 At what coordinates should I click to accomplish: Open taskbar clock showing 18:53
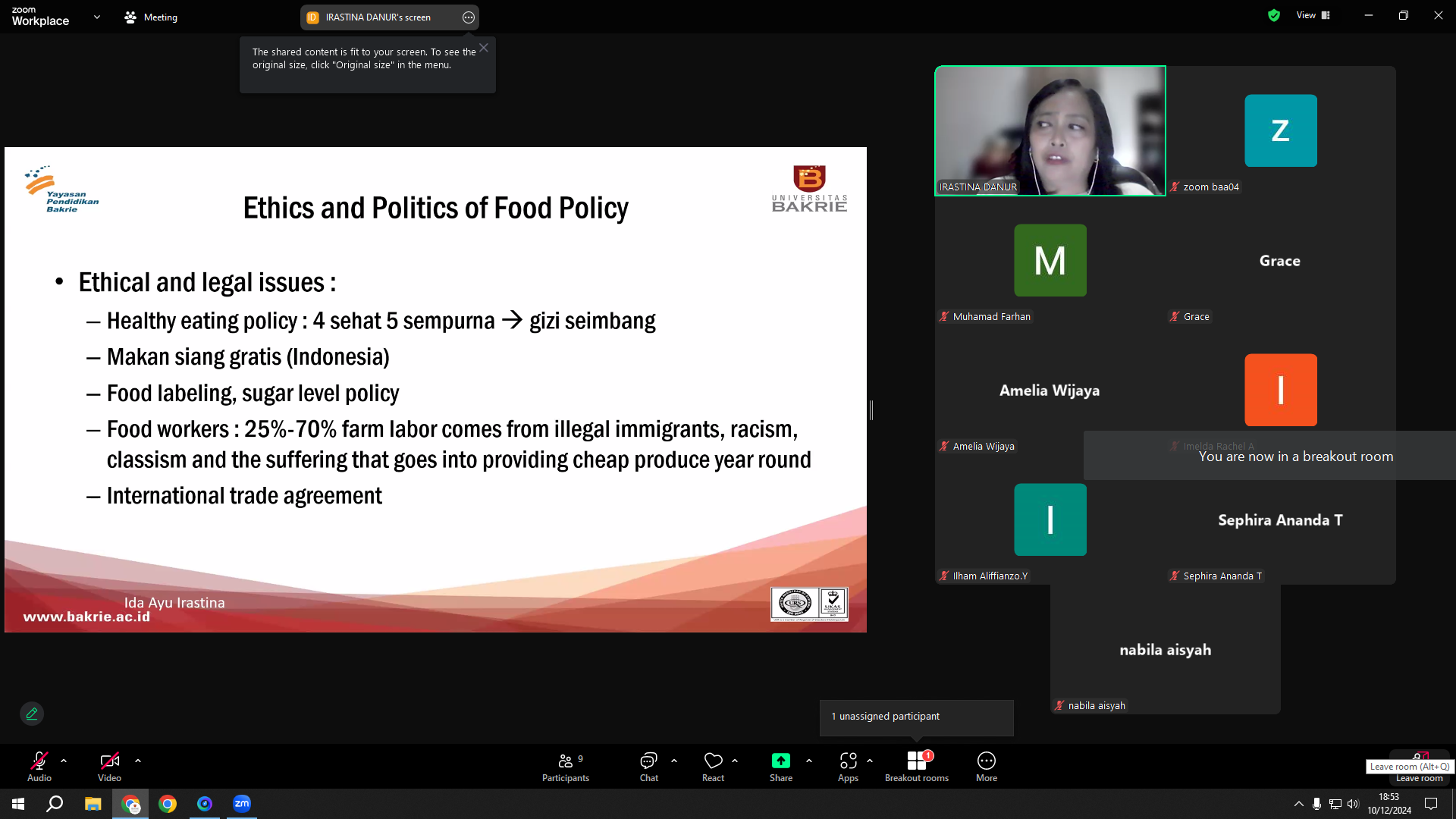click(x=1389, y=804)
